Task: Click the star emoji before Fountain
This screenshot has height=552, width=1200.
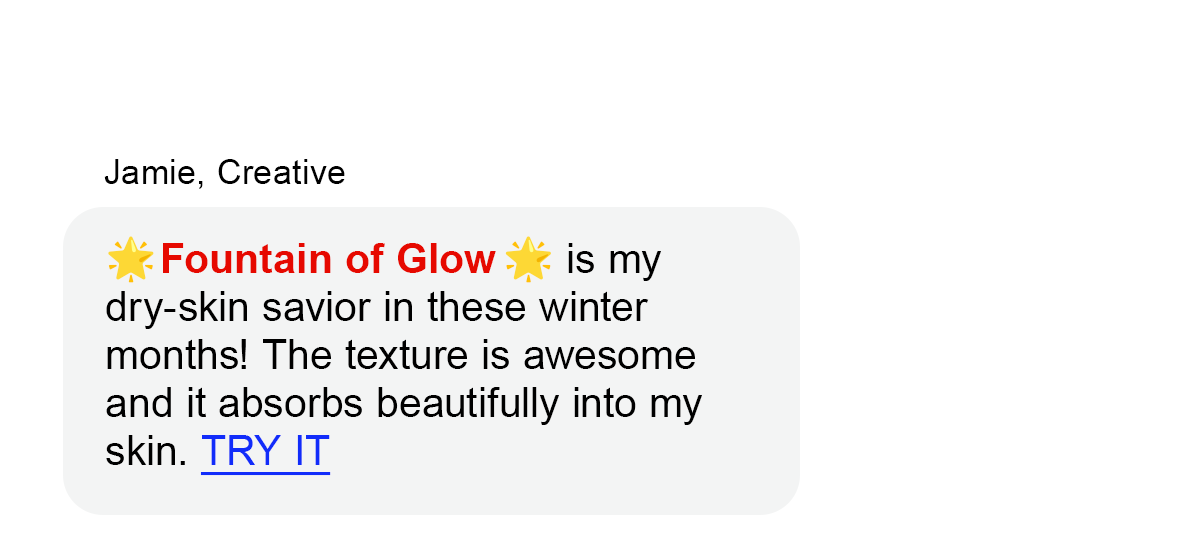Action: (130, 260)
